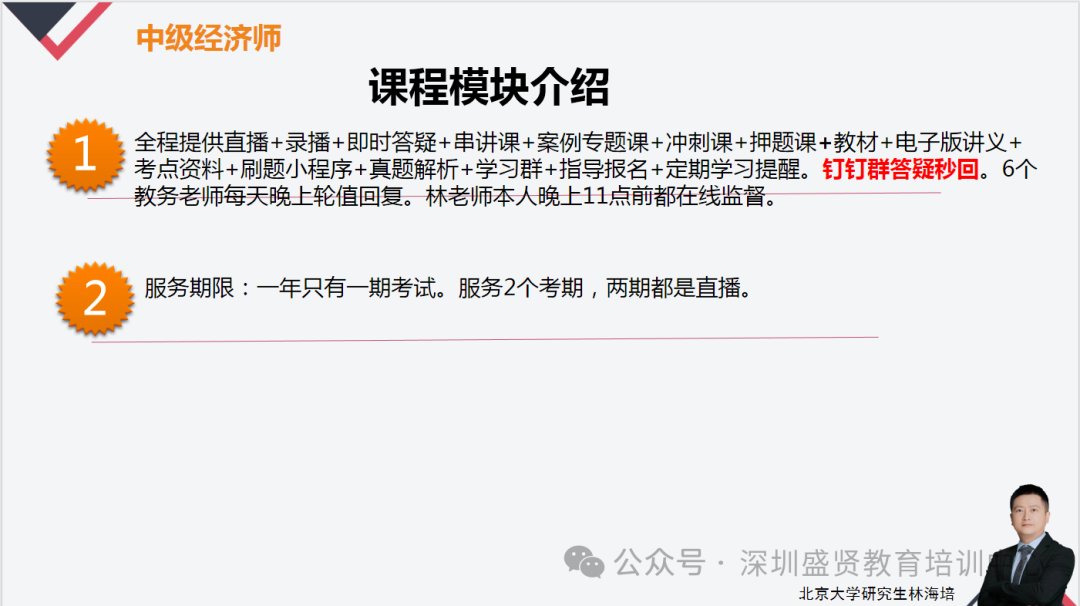Click the orange number 2 badge

coord(95,299)
